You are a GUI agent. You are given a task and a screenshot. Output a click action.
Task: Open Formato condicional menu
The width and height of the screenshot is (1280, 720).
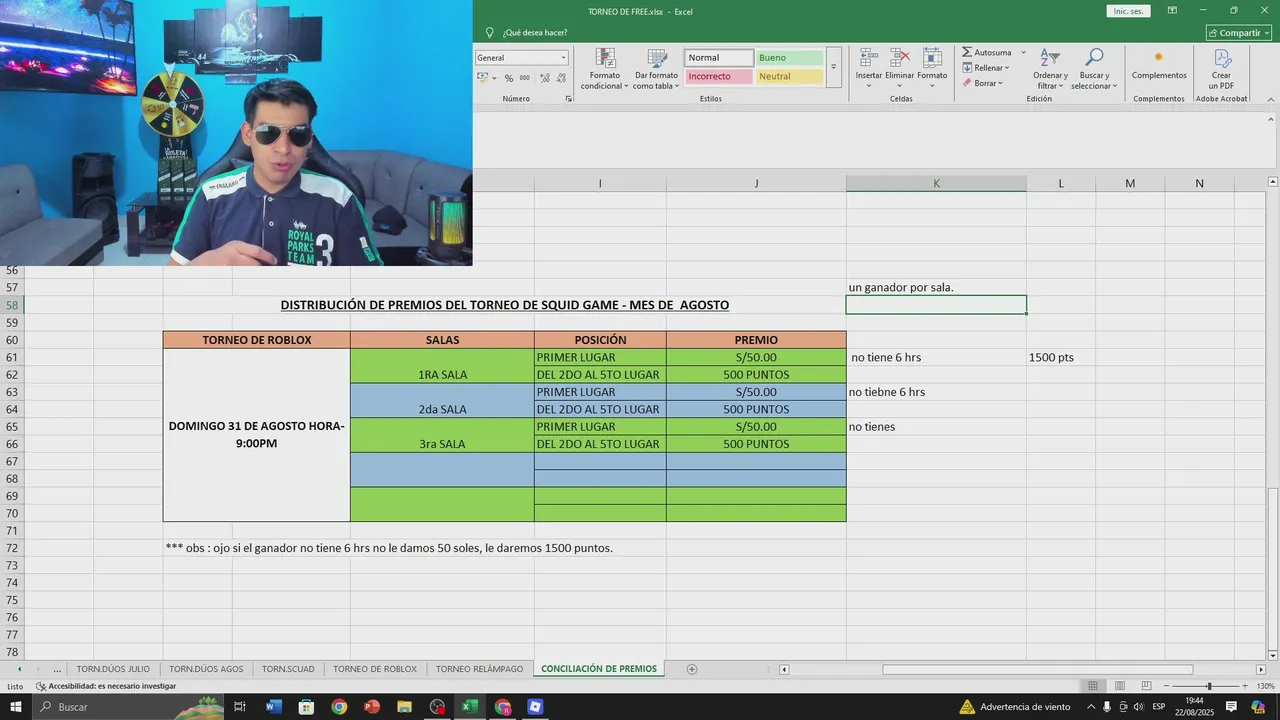[604, 68]
